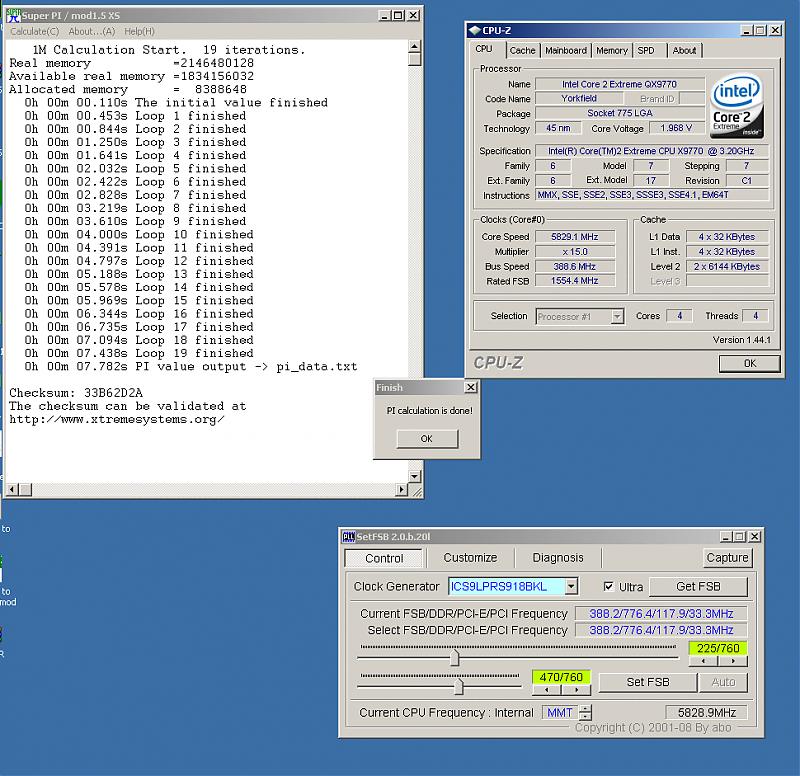Click the Super PI horizontal scrollbar right arrow
The height and width of the screenshot is (776, 800).
[402, 490]
